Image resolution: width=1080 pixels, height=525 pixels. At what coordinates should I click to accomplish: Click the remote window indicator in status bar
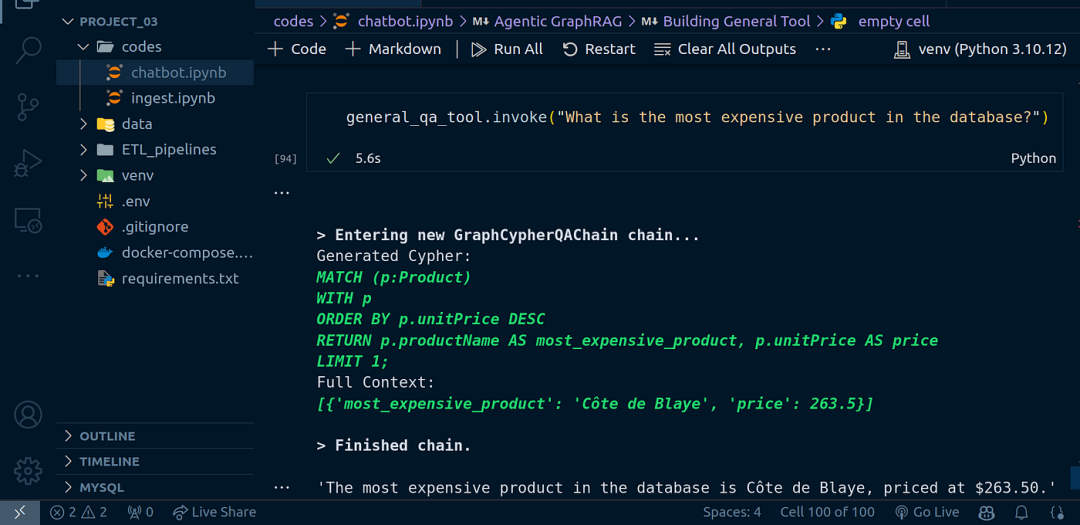click(19, 512)
